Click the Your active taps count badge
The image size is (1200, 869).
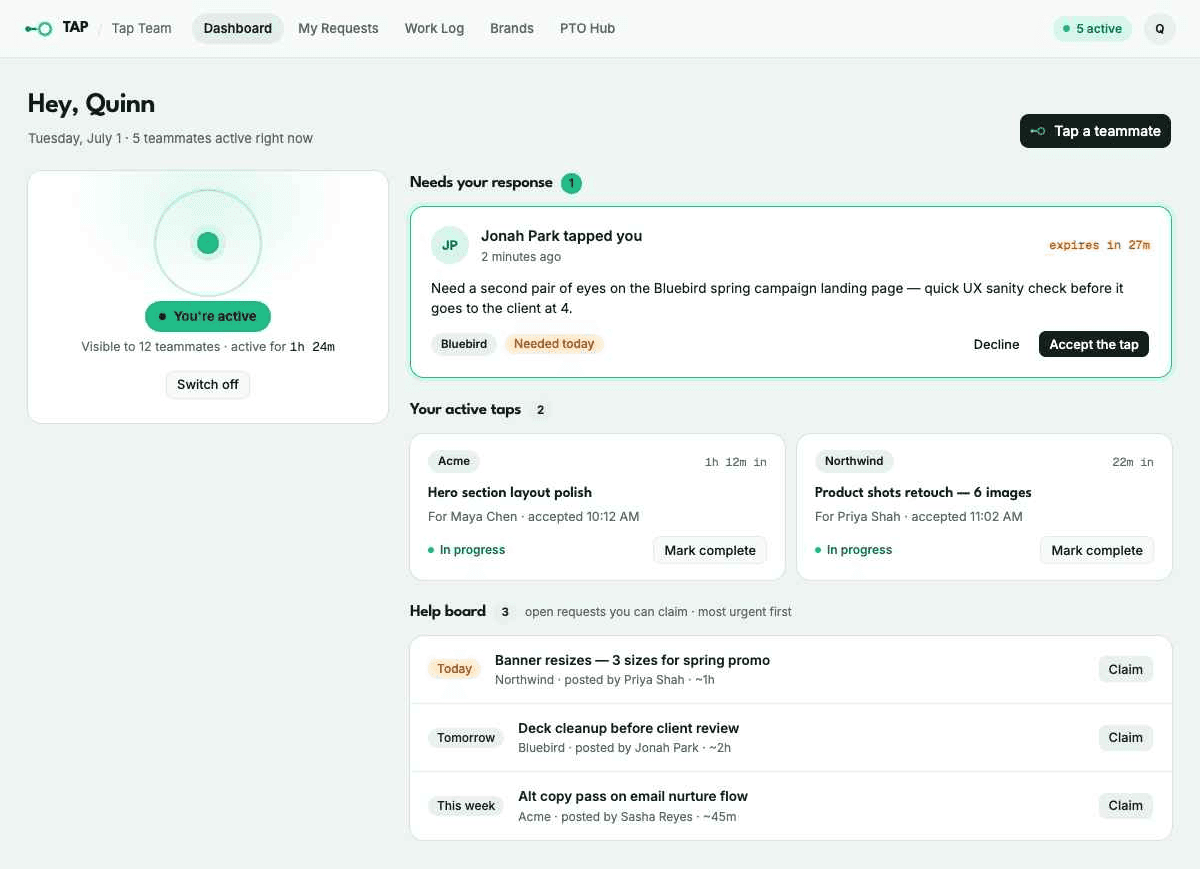coord(541,410)
